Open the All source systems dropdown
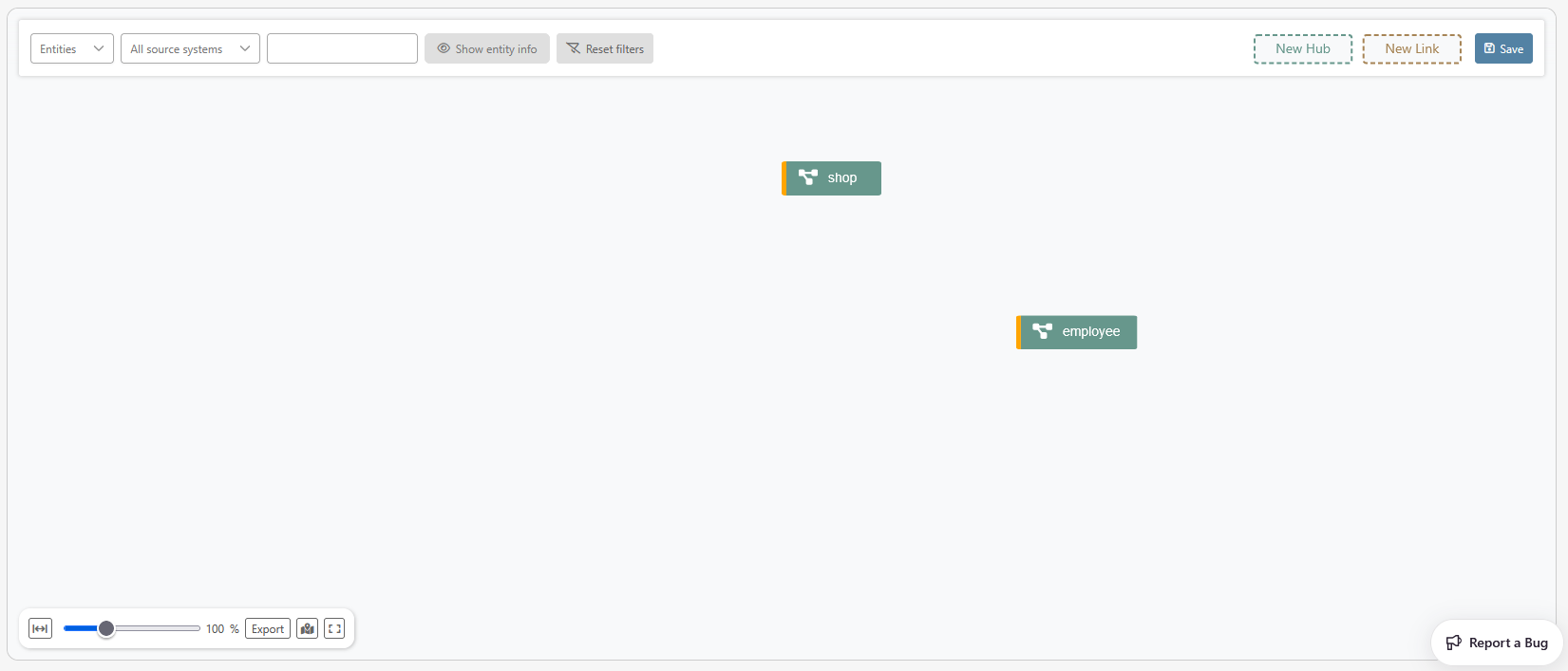This screenshot has height=671, width=1568. [190, 48]
